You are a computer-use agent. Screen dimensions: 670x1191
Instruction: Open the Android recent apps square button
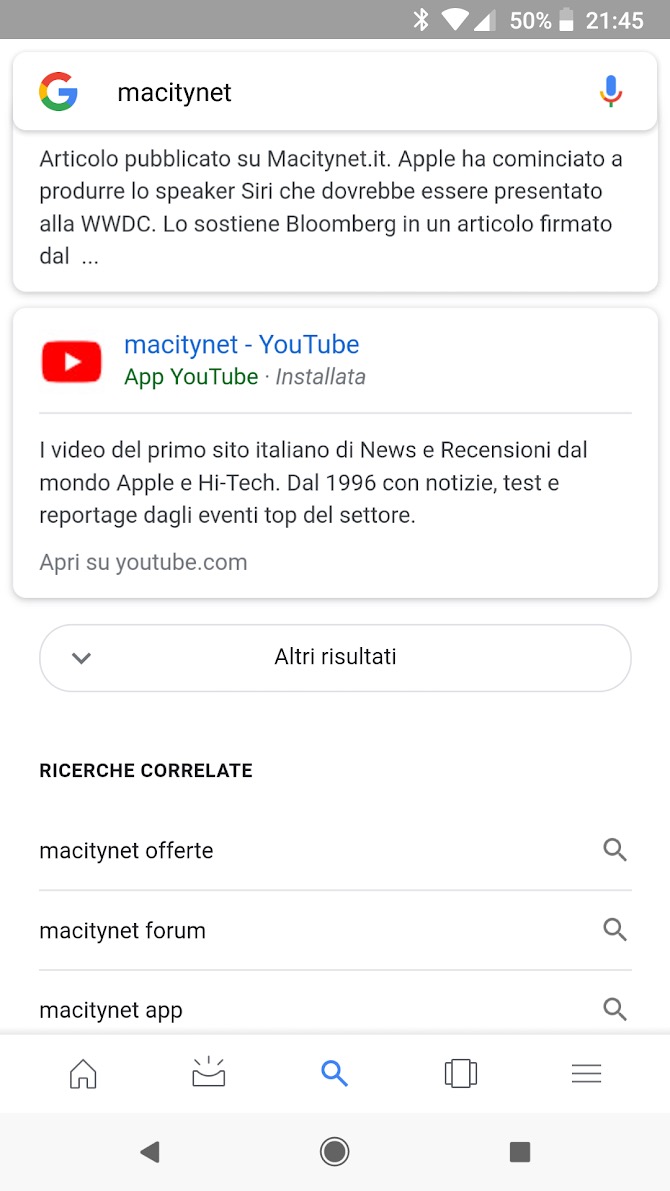click(x=519, y=1152)
